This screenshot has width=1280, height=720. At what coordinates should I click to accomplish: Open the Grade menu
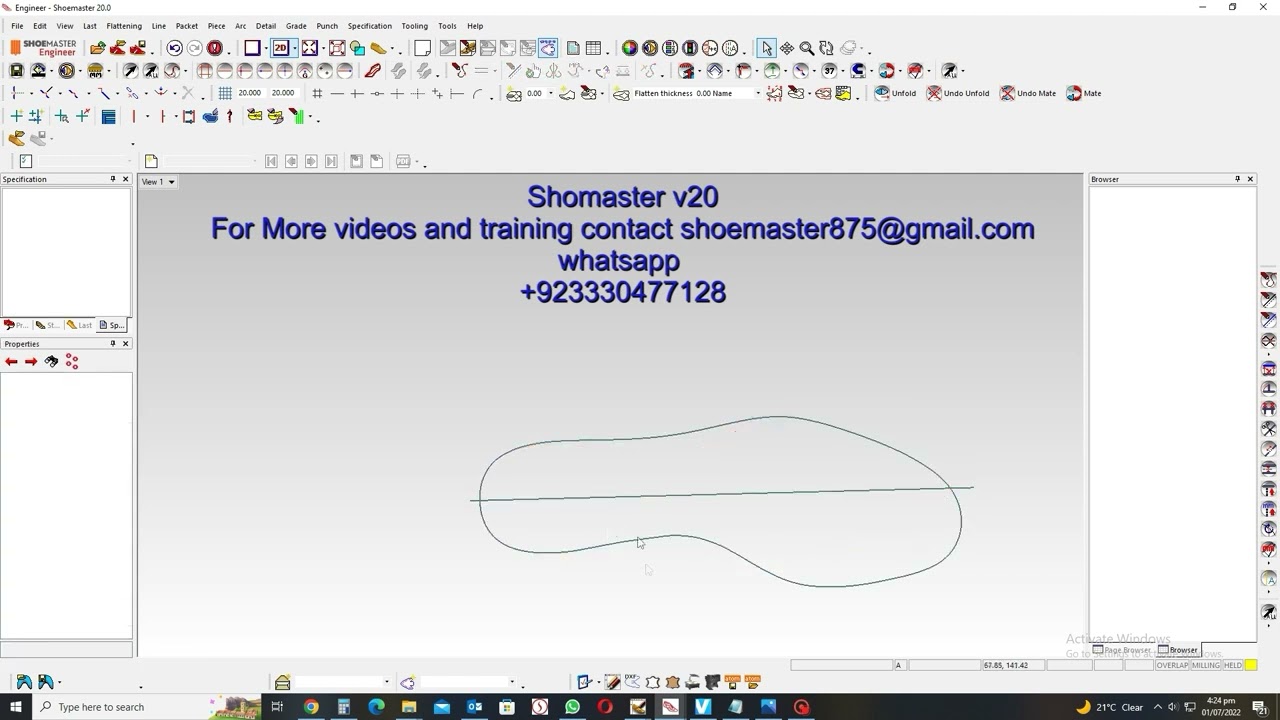[x=296, y=26]
